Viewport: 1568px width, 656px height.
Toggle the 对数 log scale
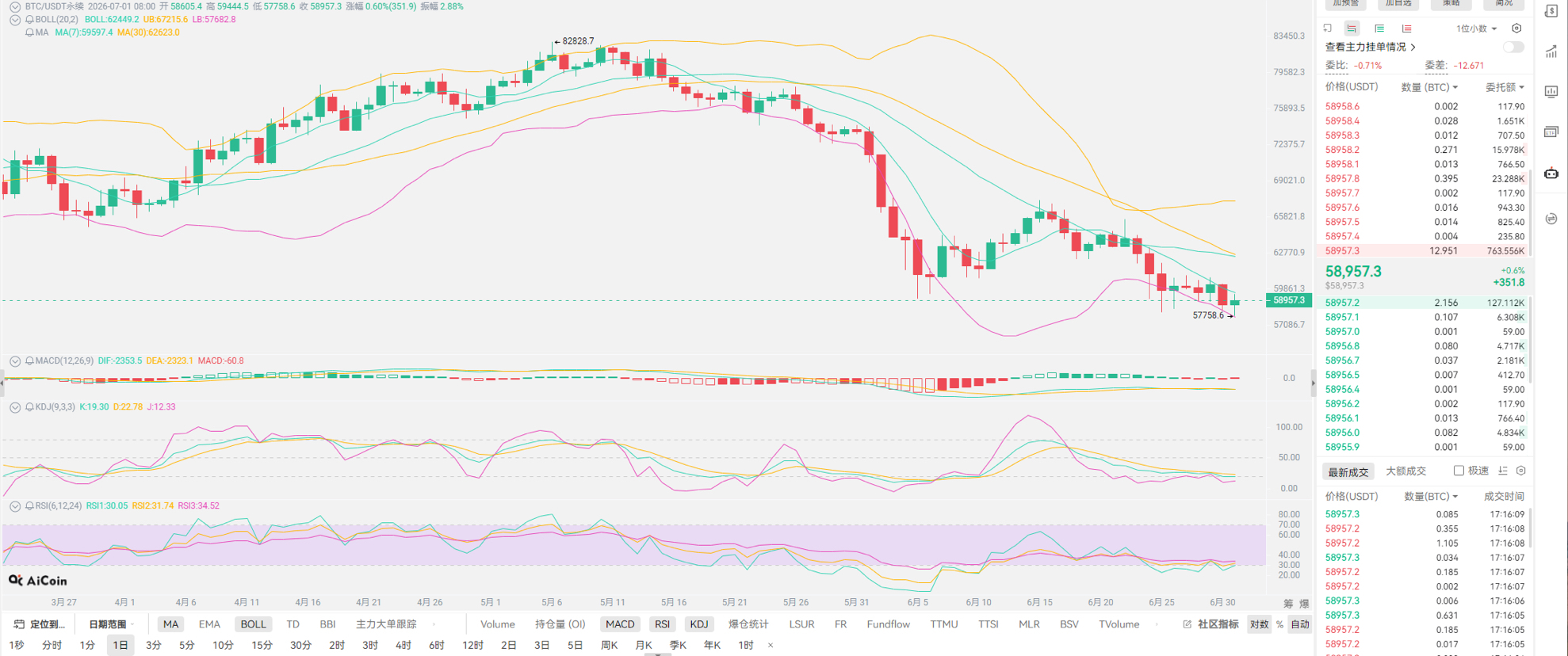[1259, 624]
